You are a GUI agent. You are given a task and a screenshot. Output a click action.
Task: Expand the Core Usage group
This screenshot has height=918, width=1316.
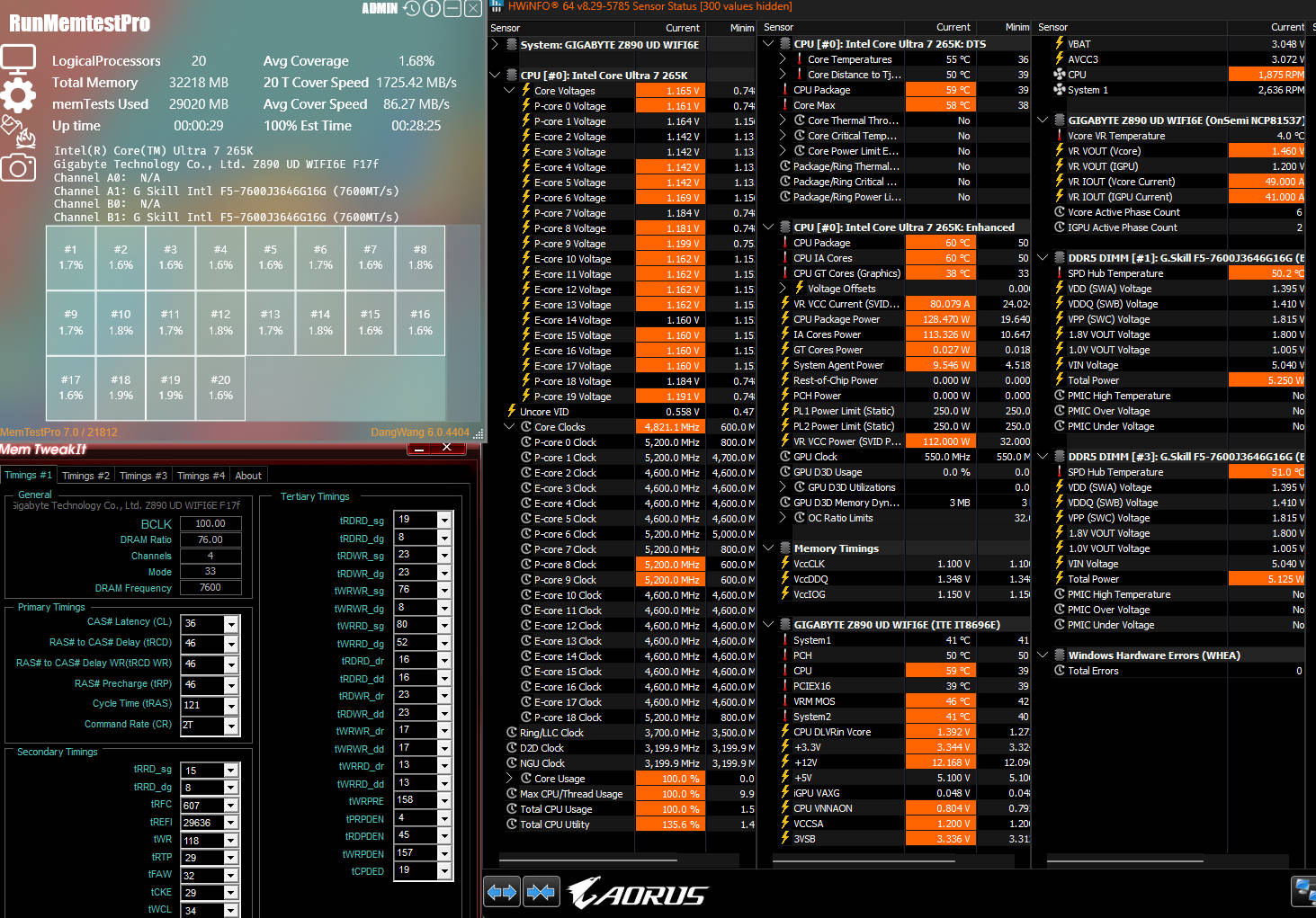(x=509, y=779)
